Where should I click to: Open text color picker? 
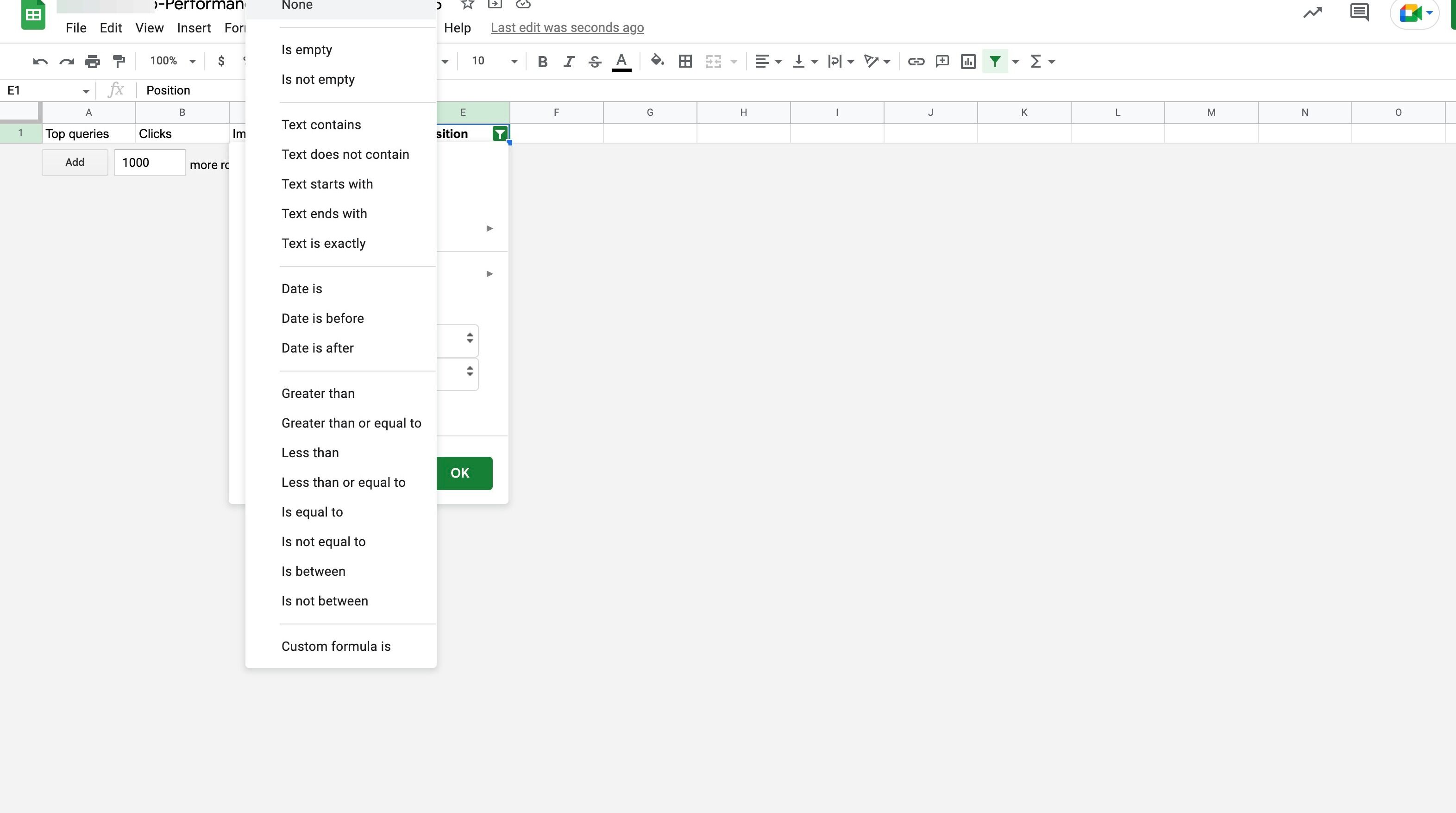pyautogui.click(x=622, y=61)
